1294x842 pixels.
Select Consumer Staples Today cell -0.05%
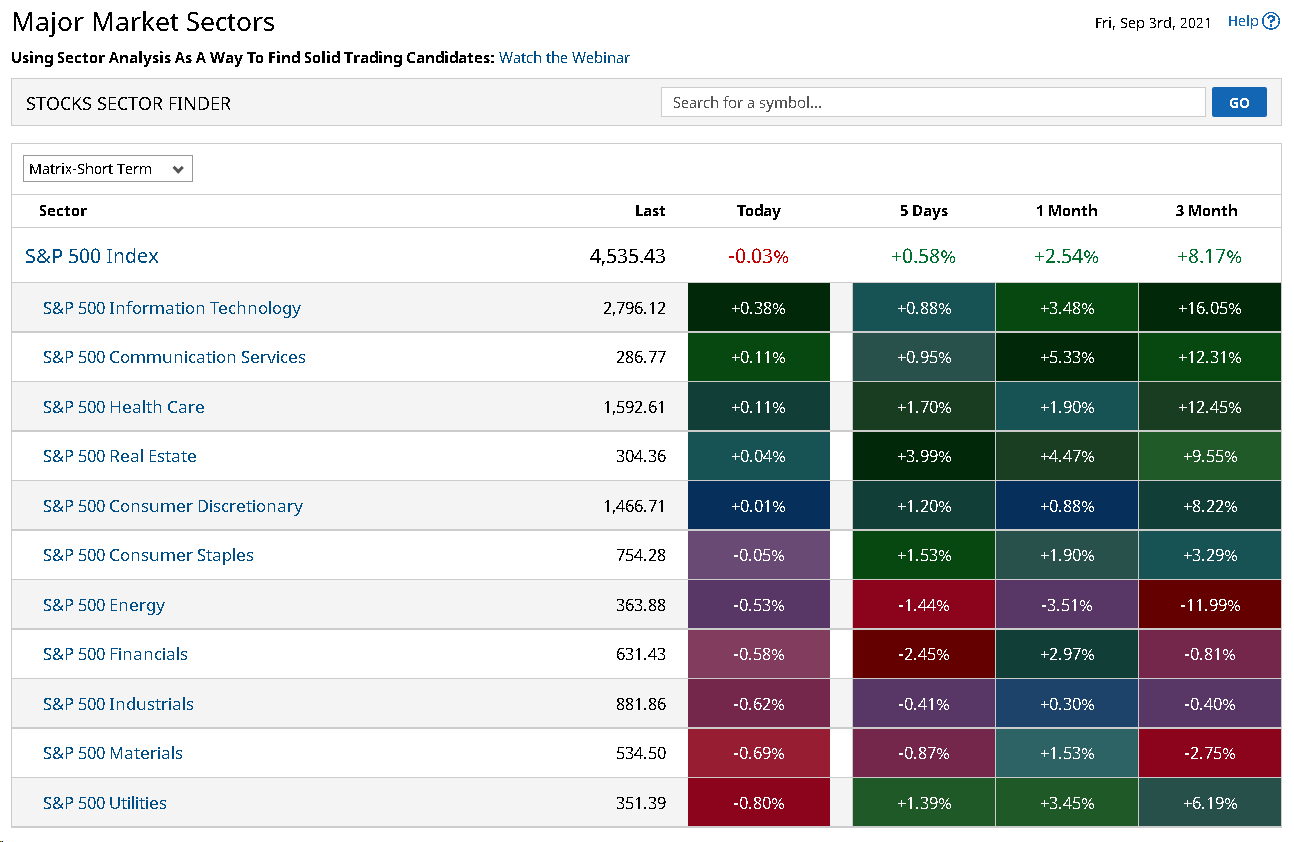759,555
